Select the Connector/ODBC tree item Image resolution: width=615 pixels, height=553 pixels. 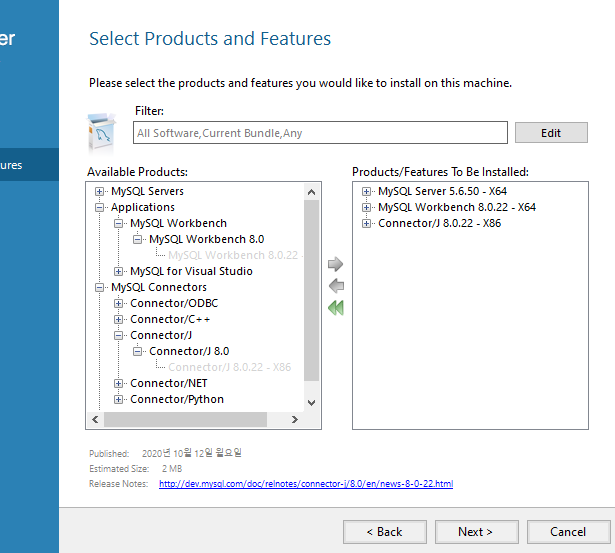[174, 304]
